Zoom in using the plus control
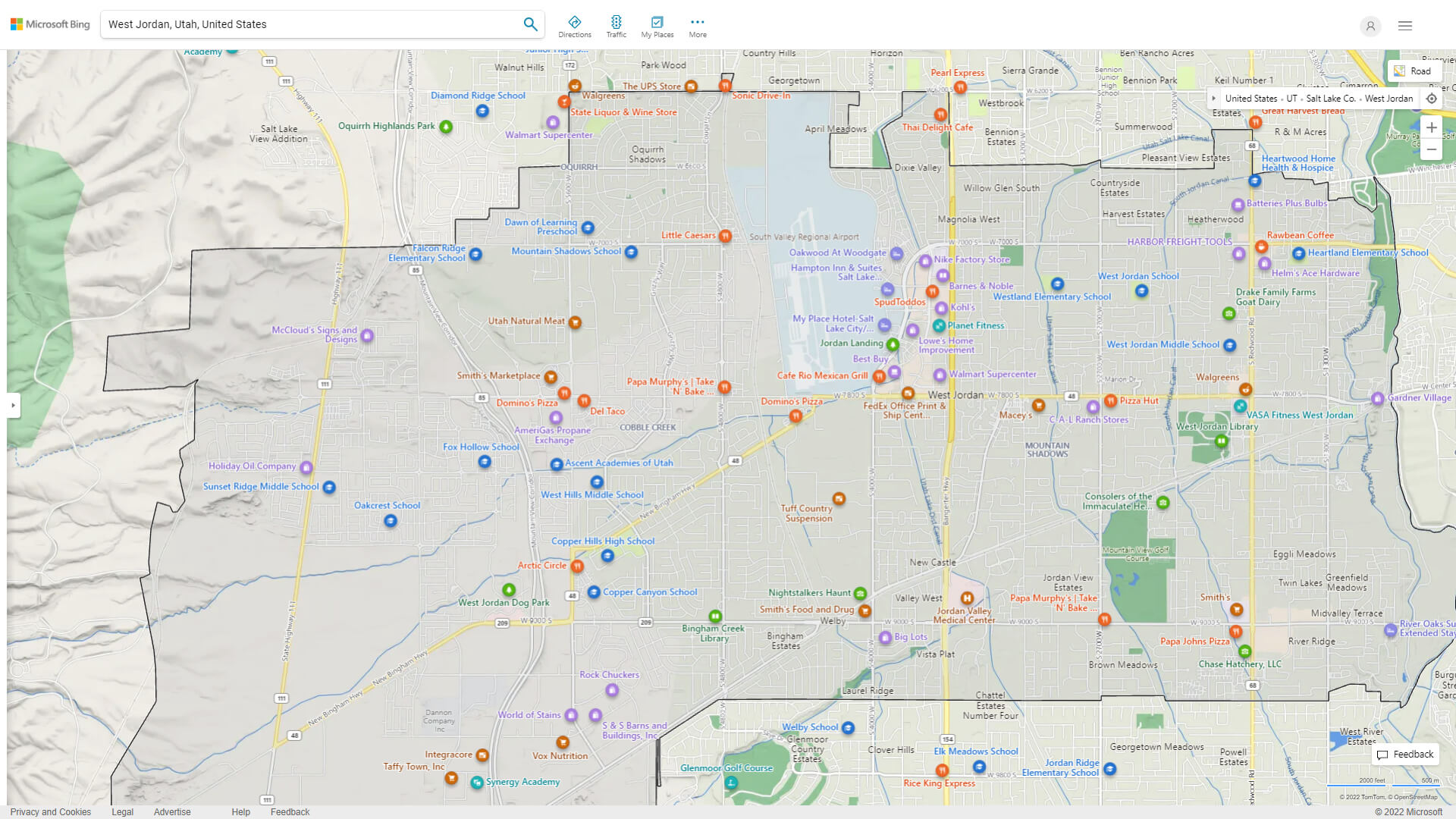 [x=1432, y=127]
